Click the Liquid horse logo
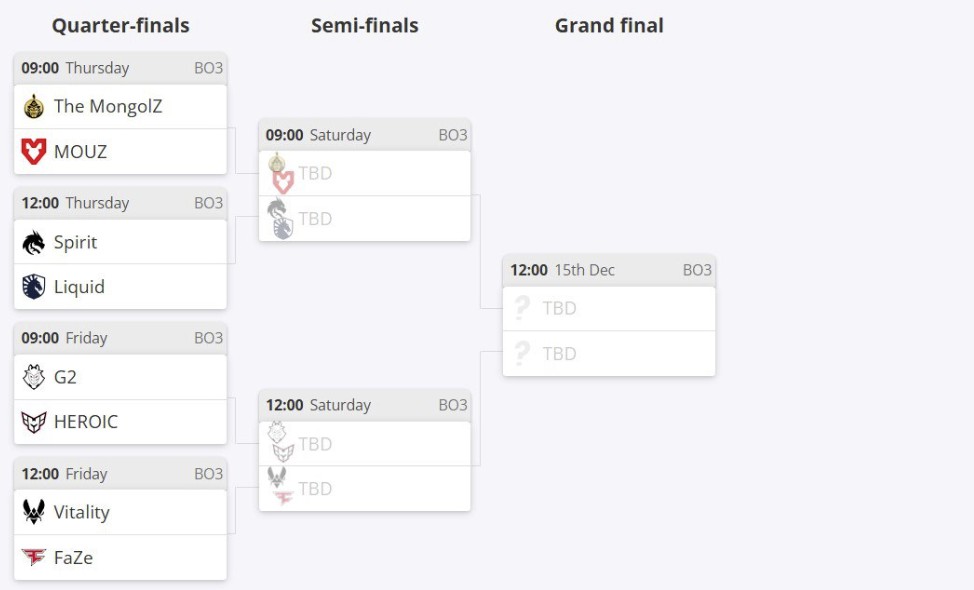 [34, 287]
